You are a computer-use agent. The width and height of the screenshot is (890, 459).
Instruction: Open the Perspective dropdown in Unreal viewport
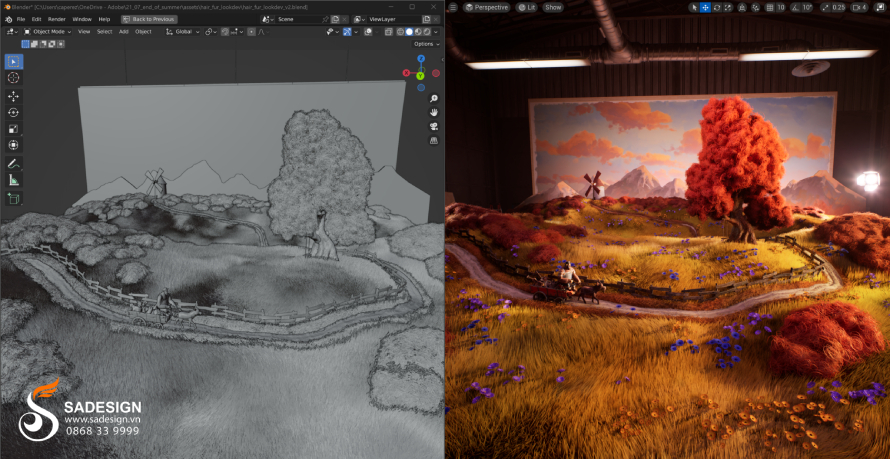coord(486,7)
